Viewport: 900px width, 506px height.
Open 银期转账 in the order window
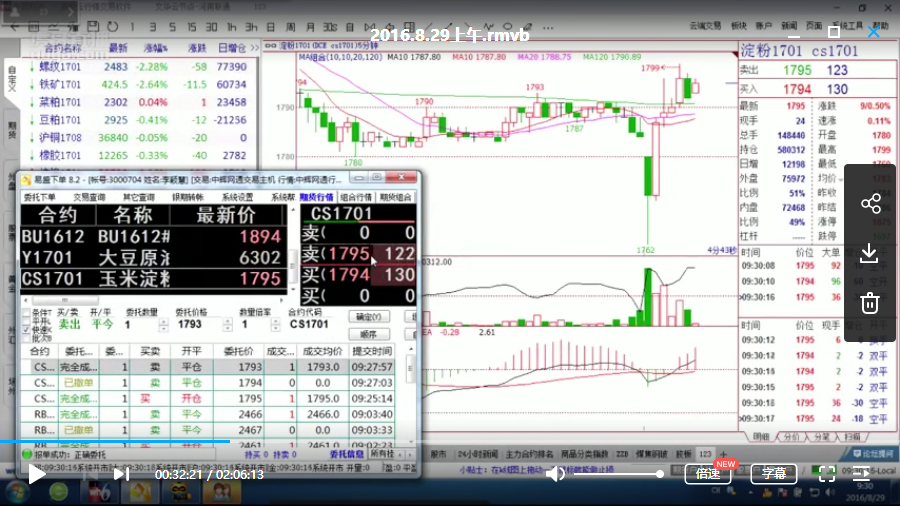(x=188, y=197)
